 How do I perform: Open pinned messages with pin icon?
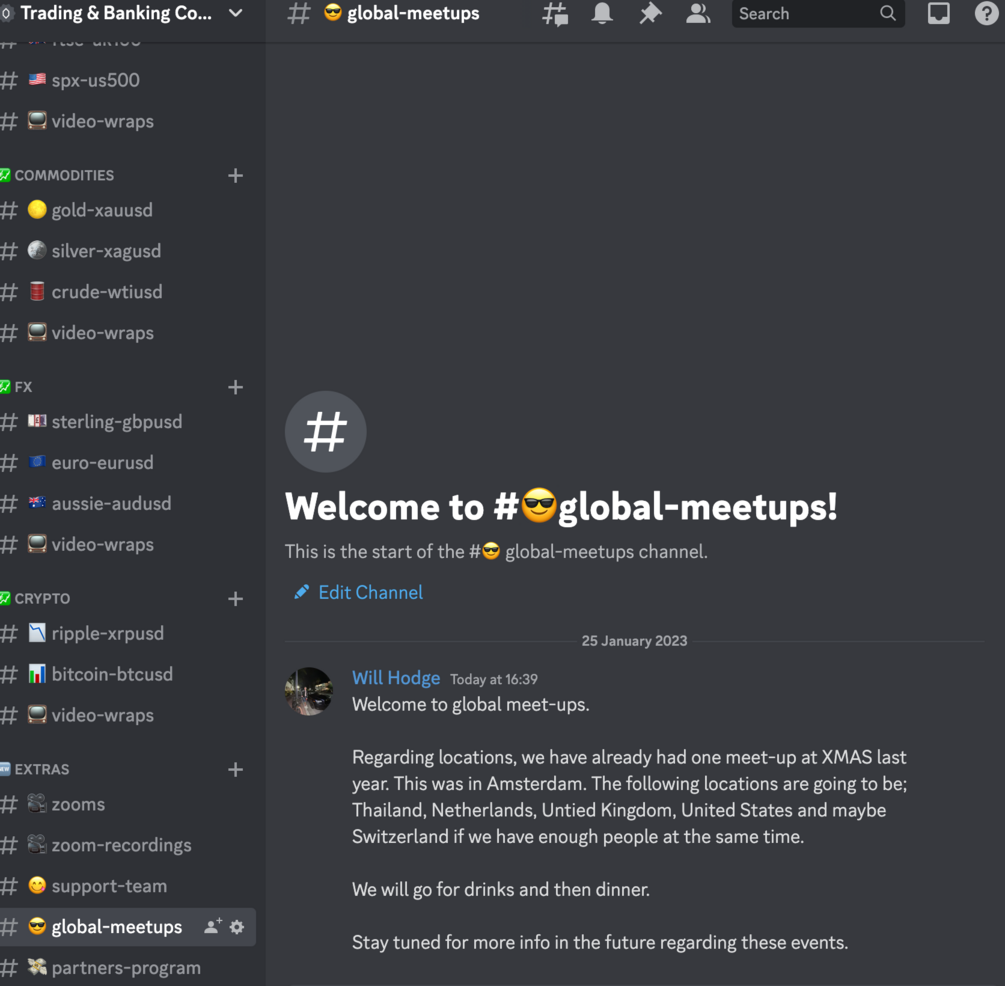650,14
